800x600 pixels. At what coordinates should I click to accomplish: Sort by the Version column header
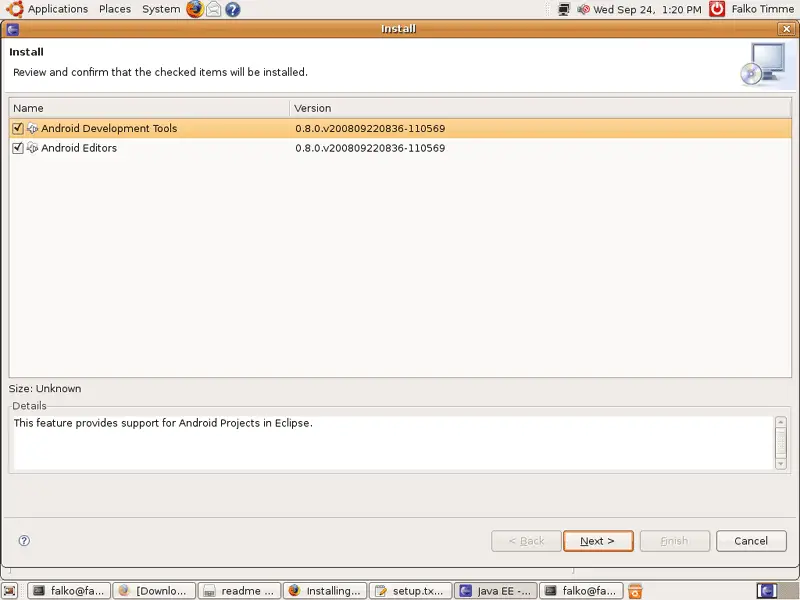click(x=540, y=108)
